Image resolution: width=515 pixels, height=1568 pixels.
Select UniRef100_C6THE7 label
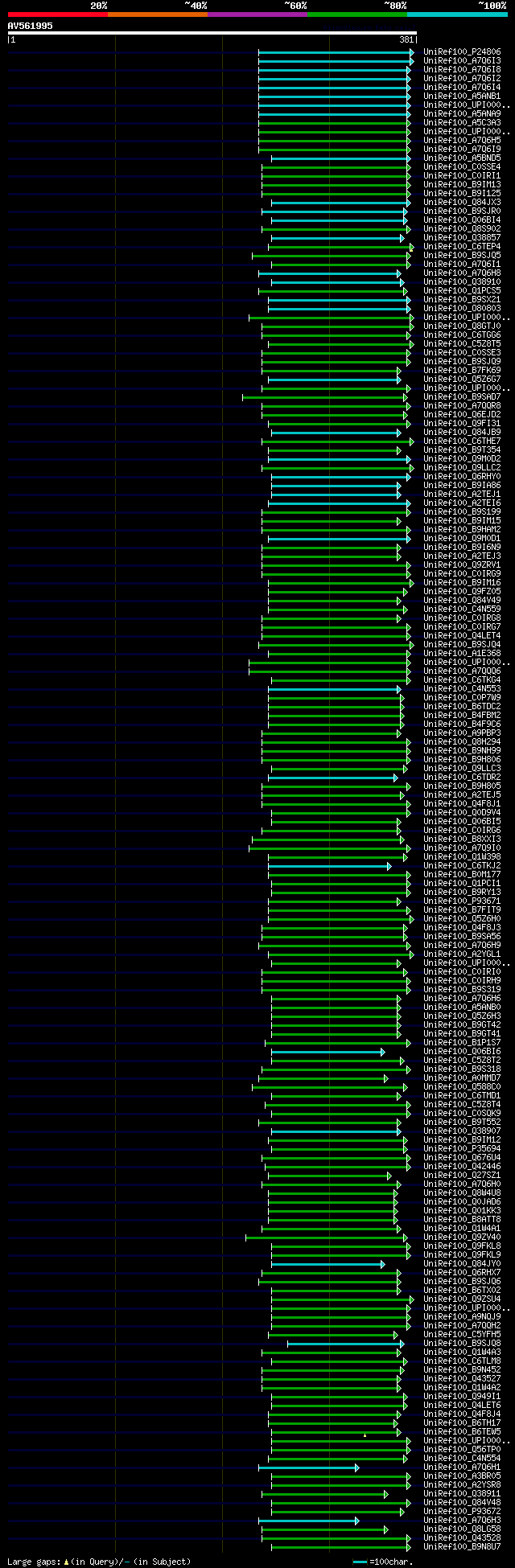[x=462, y=441]
